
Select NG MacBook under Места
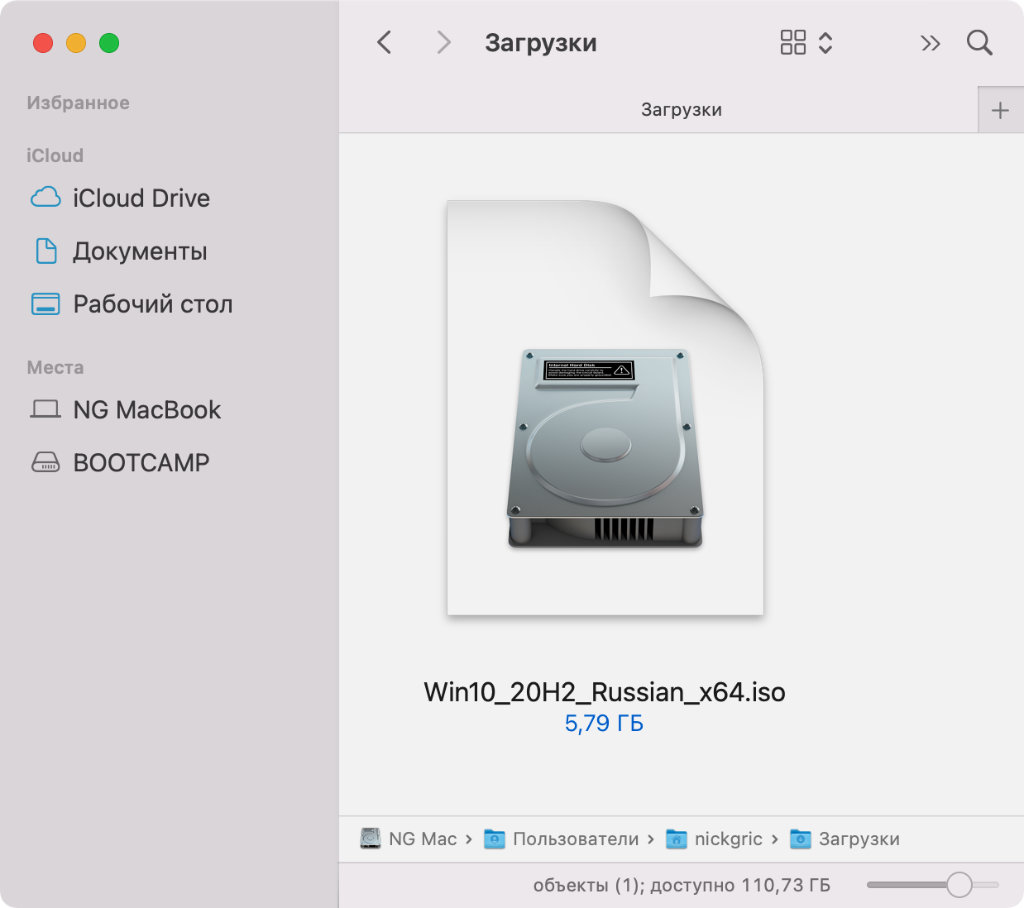click(x=146, y=410)
